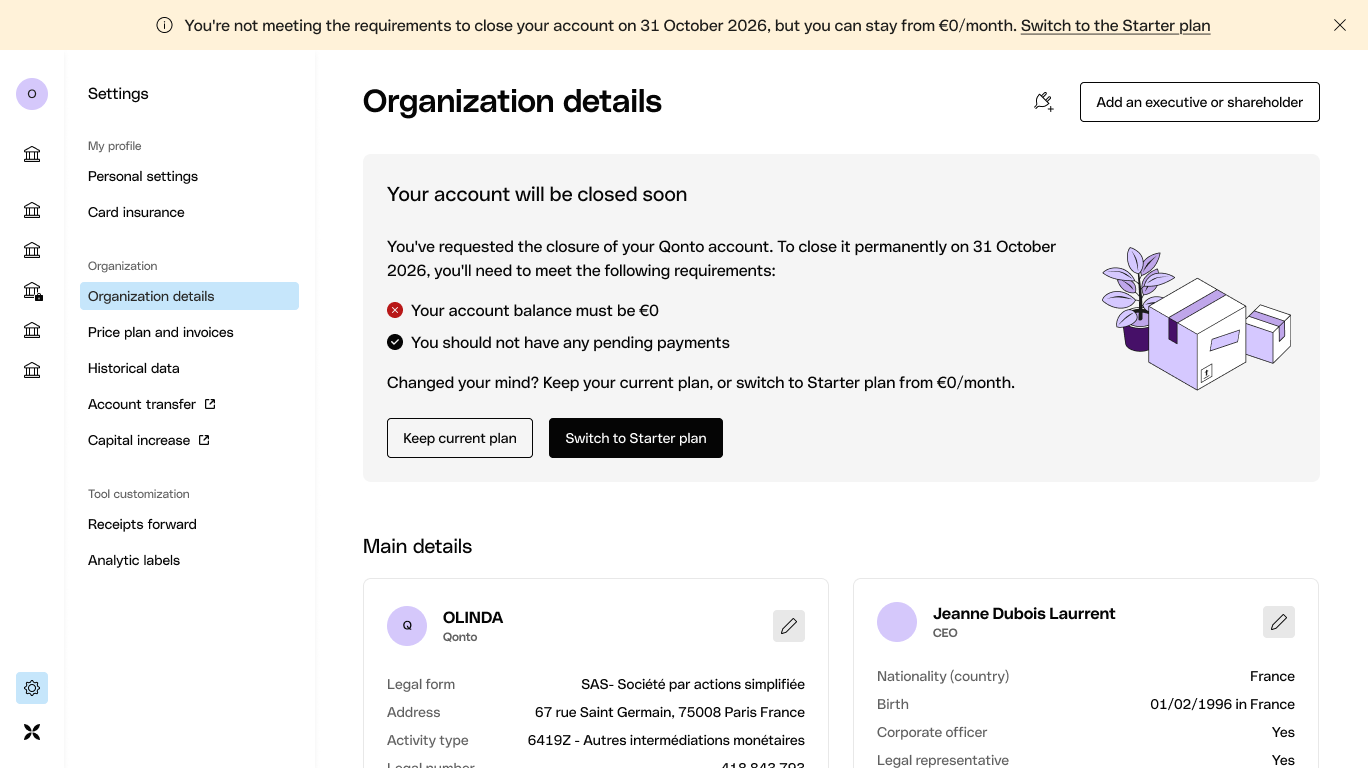This screenshot has width=1368, height=768.
Task: Click the settings gear icon in sidebar
Action: click(32, 688)
